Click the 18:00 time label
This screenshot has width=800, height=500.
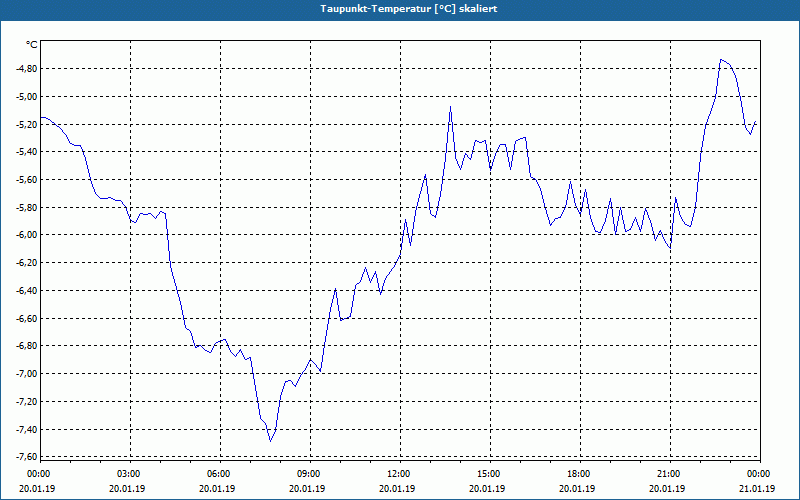pyautogui.click(x=580, y=474)
